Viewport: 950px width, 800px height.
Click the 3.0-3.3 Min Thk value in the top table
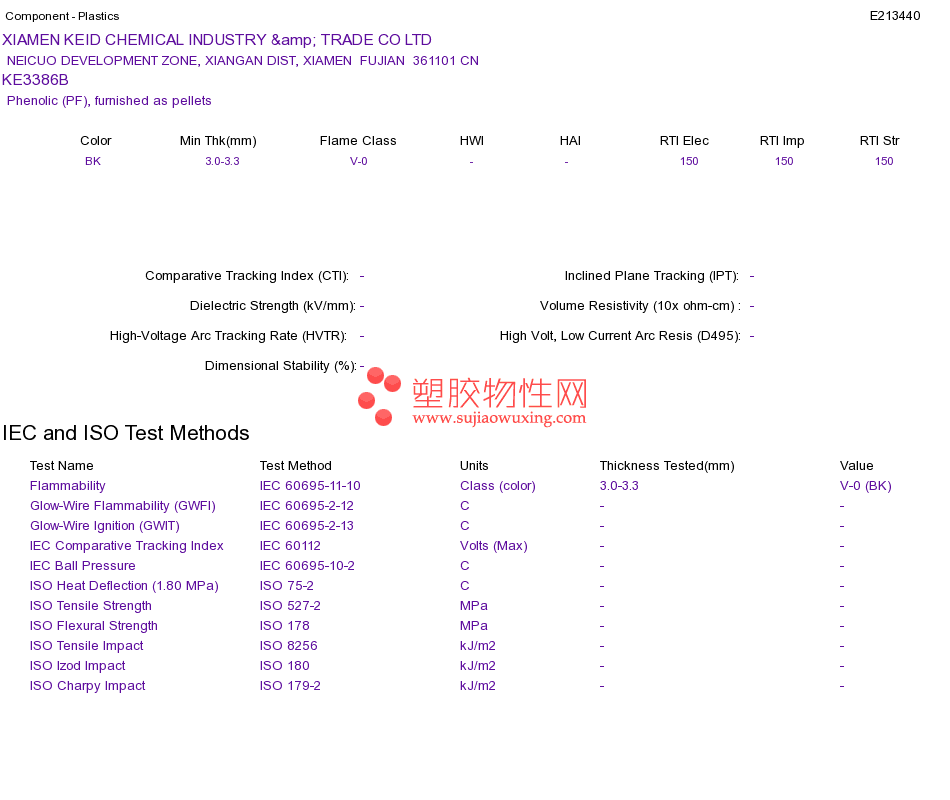tap(222, 161)
